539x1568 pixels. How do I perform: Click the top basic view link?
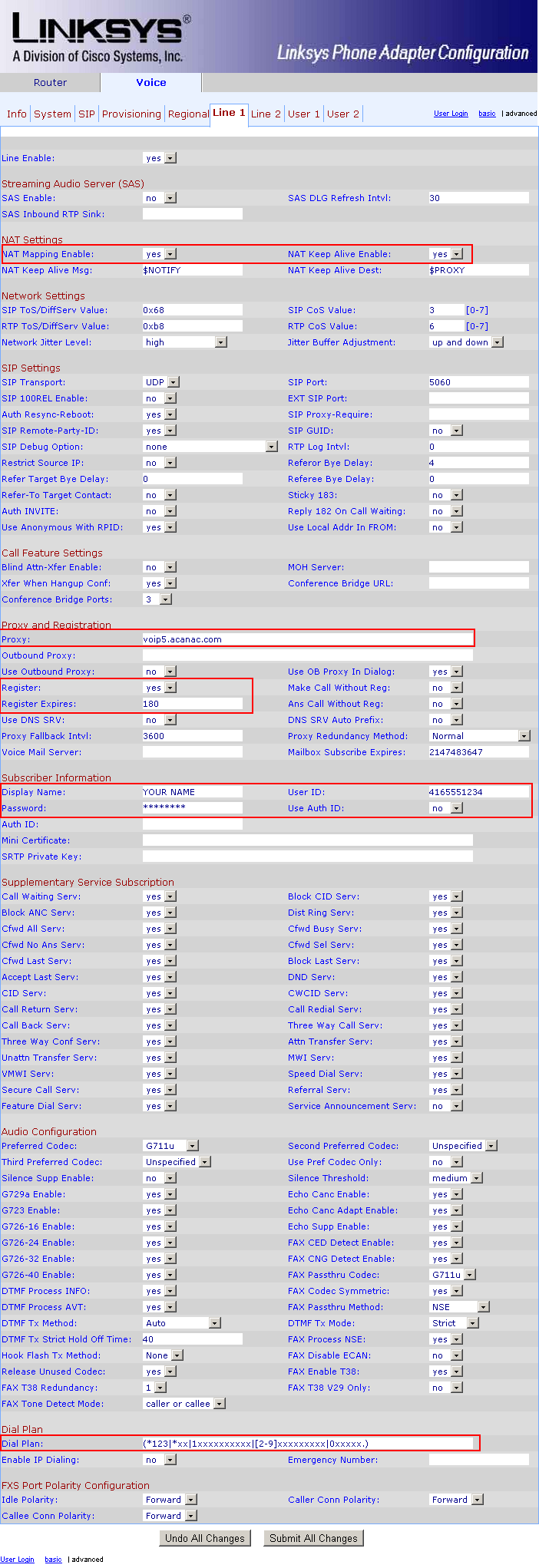coord(487,114)
